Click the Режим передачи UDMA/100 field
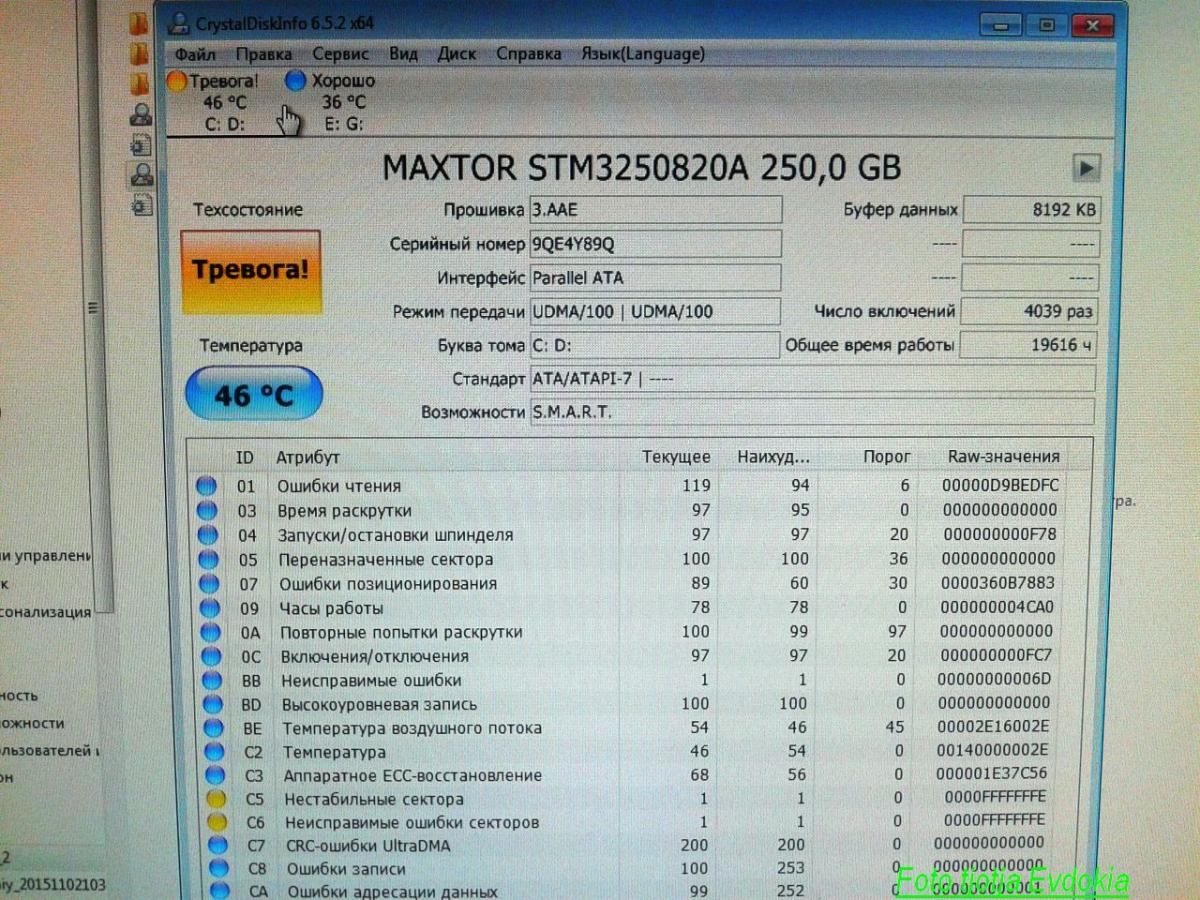 655,311
